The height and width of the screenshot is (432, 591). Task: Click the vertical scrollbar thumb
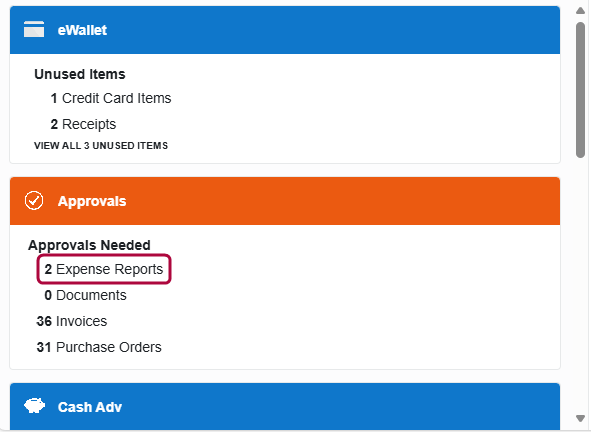coord(580,90)
